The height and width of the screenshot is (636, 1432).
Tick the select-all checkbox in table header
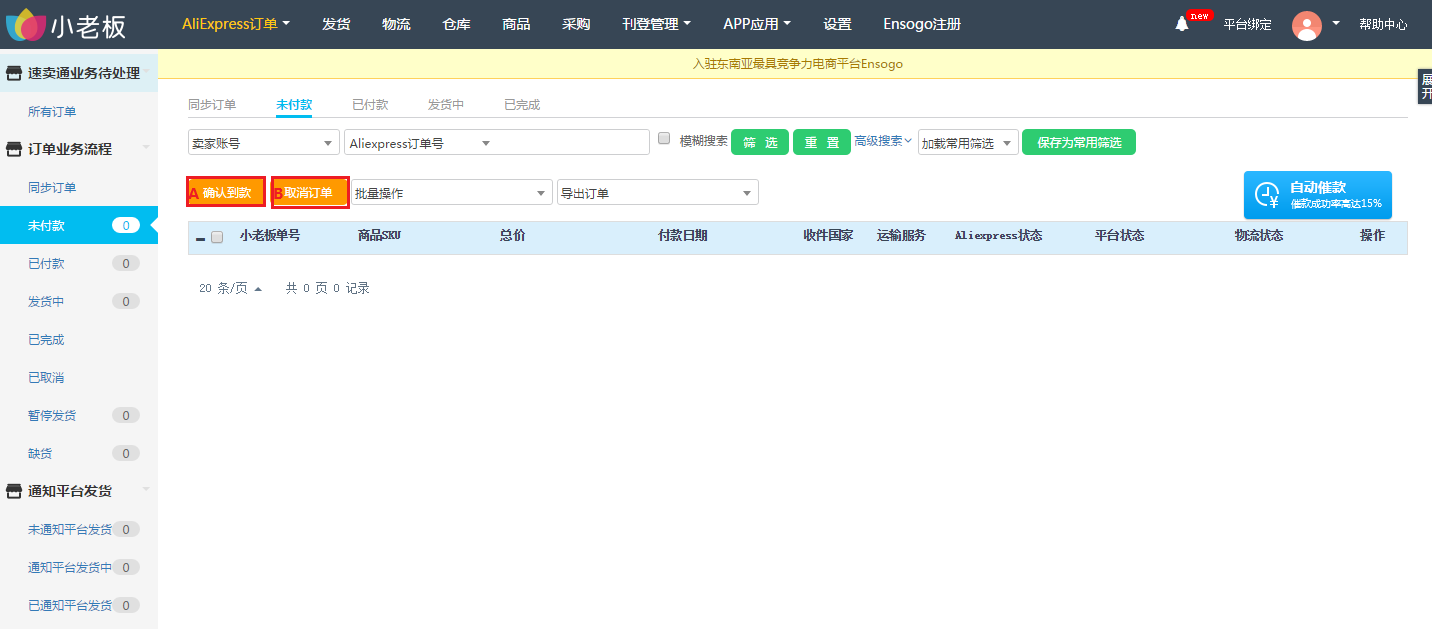point(217,238)
